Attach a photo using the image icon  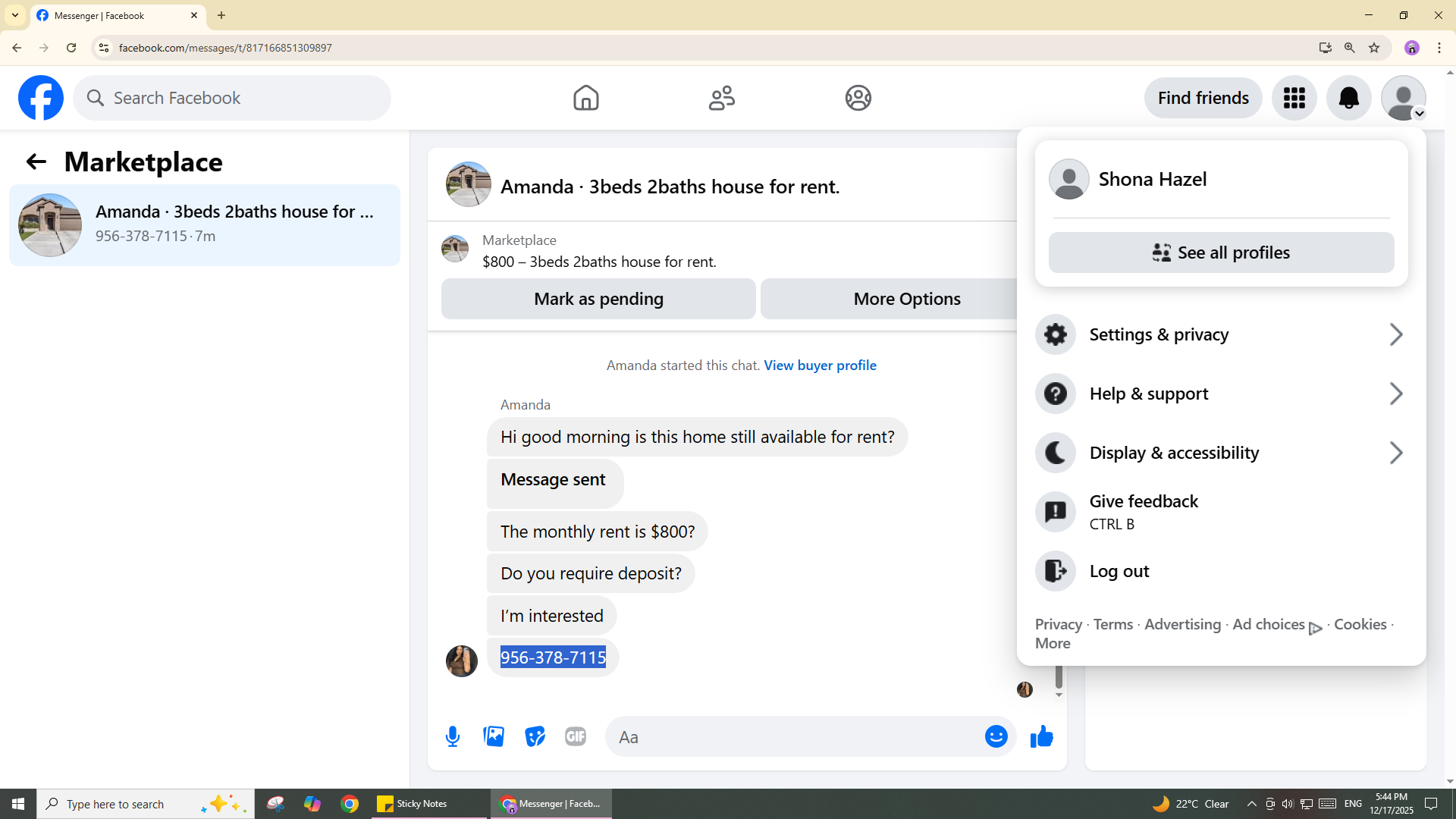[494, 736]
